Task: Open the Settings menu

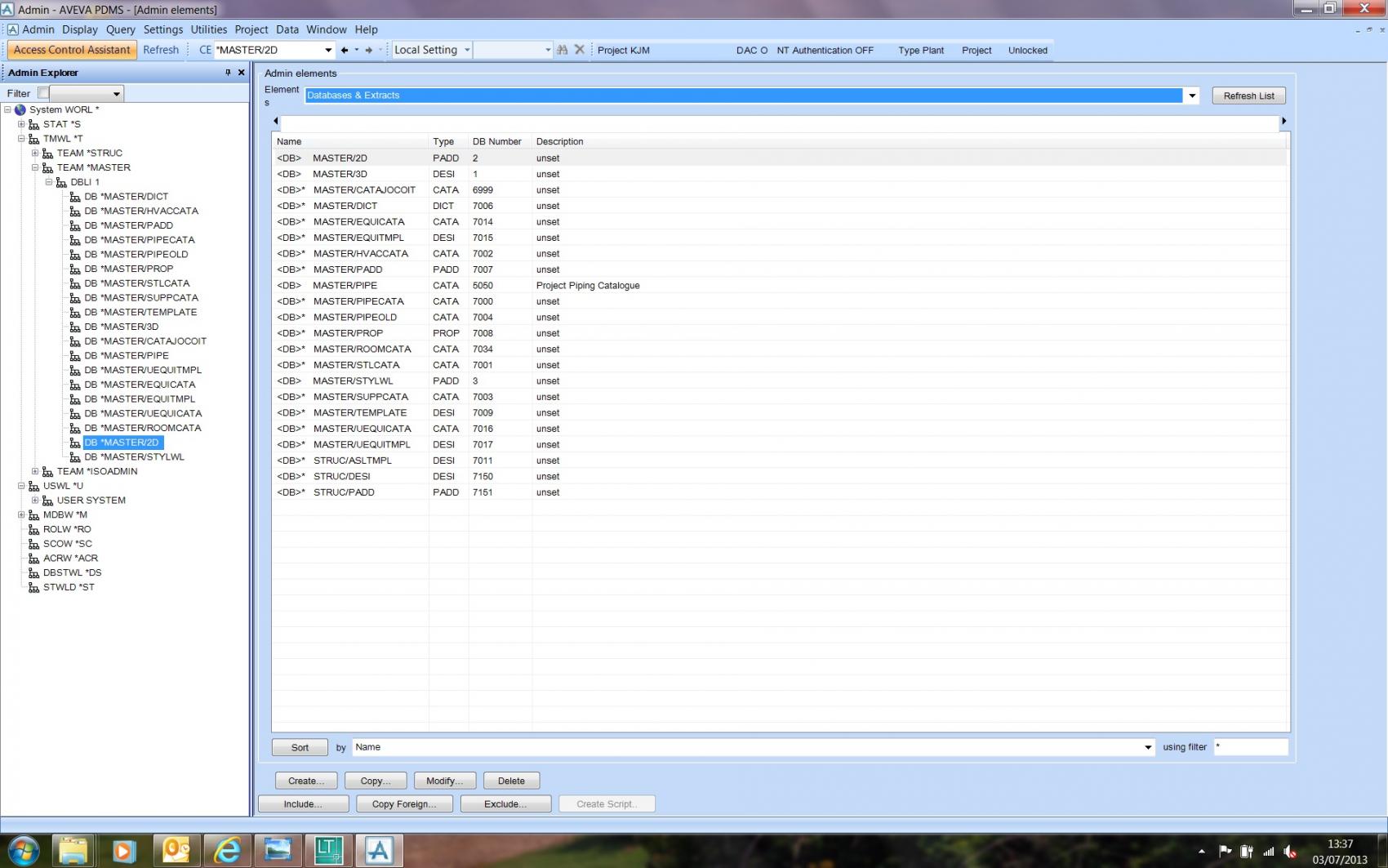Action: click(x=163, y=29)
